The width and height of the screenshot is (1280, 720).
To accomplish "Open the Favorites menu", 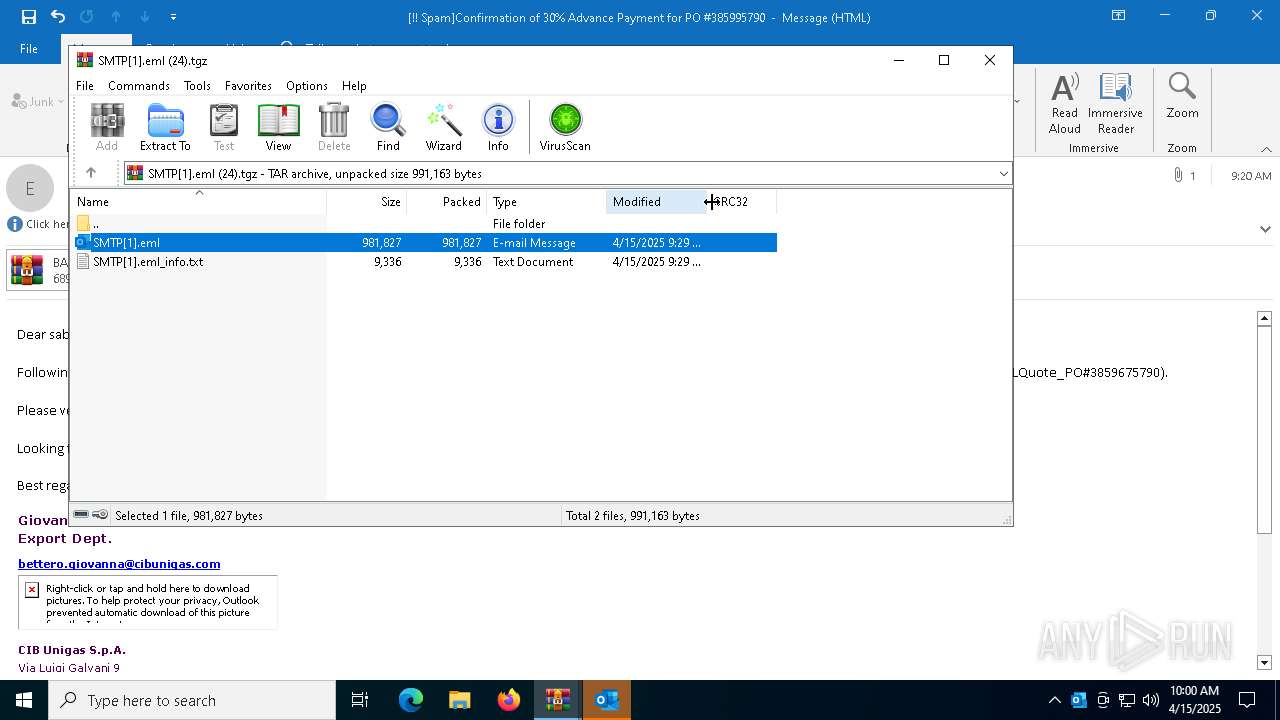I will pos(248,86).
